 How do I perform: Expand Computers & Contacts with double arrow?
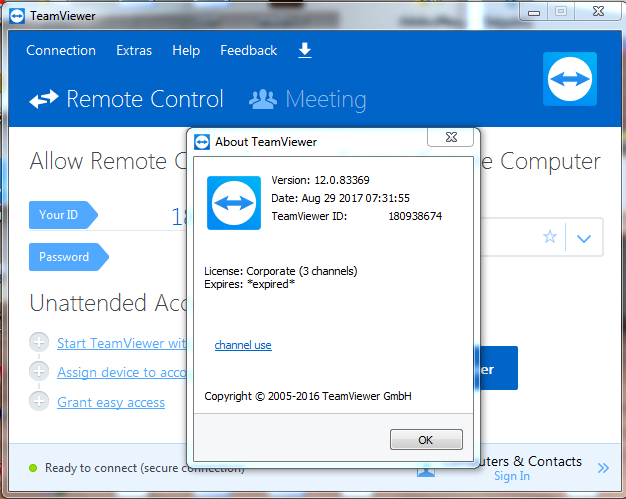point(603,467)
